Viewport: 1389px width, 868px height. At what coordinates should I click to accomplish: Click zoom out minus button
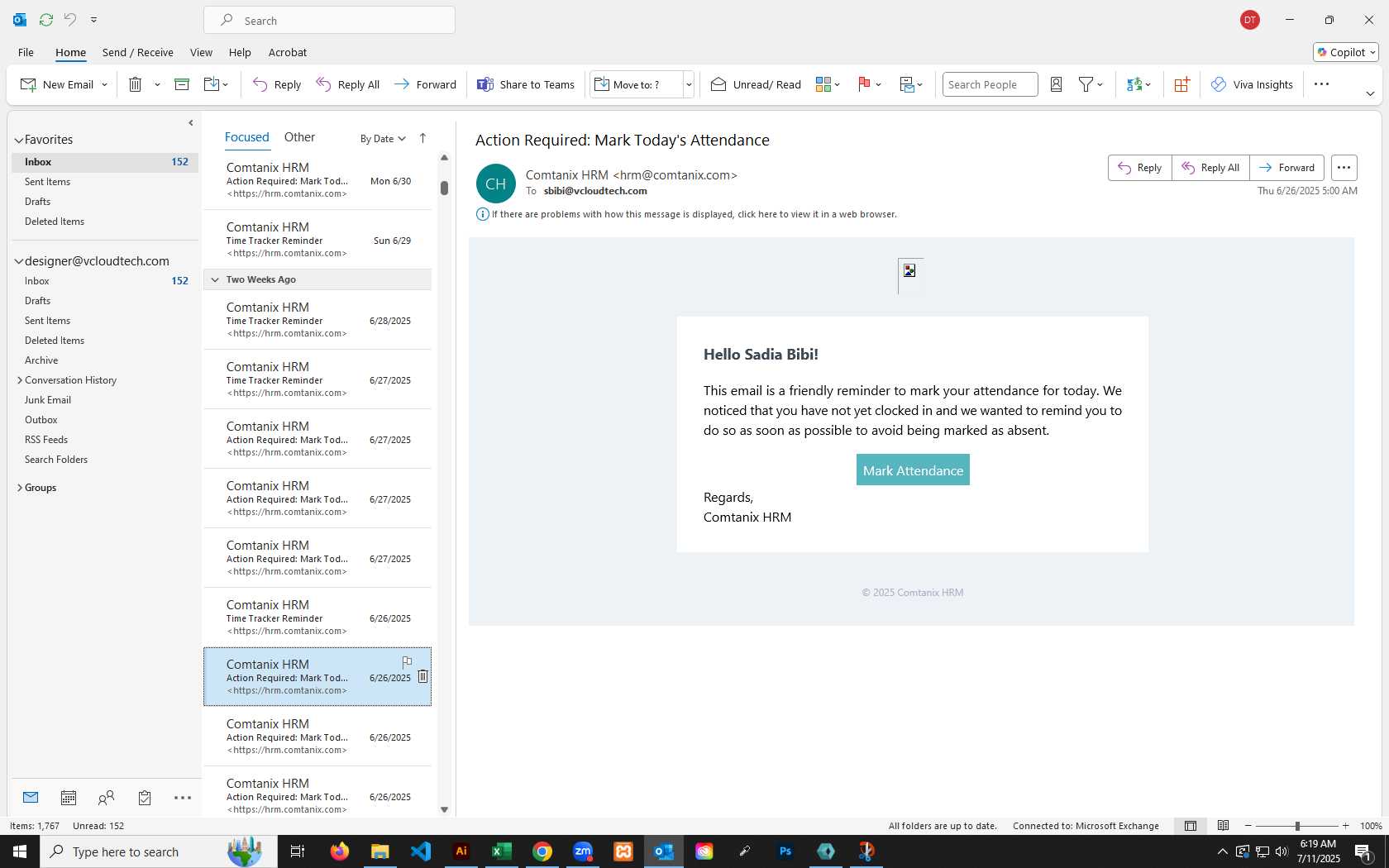[1248, 826]
